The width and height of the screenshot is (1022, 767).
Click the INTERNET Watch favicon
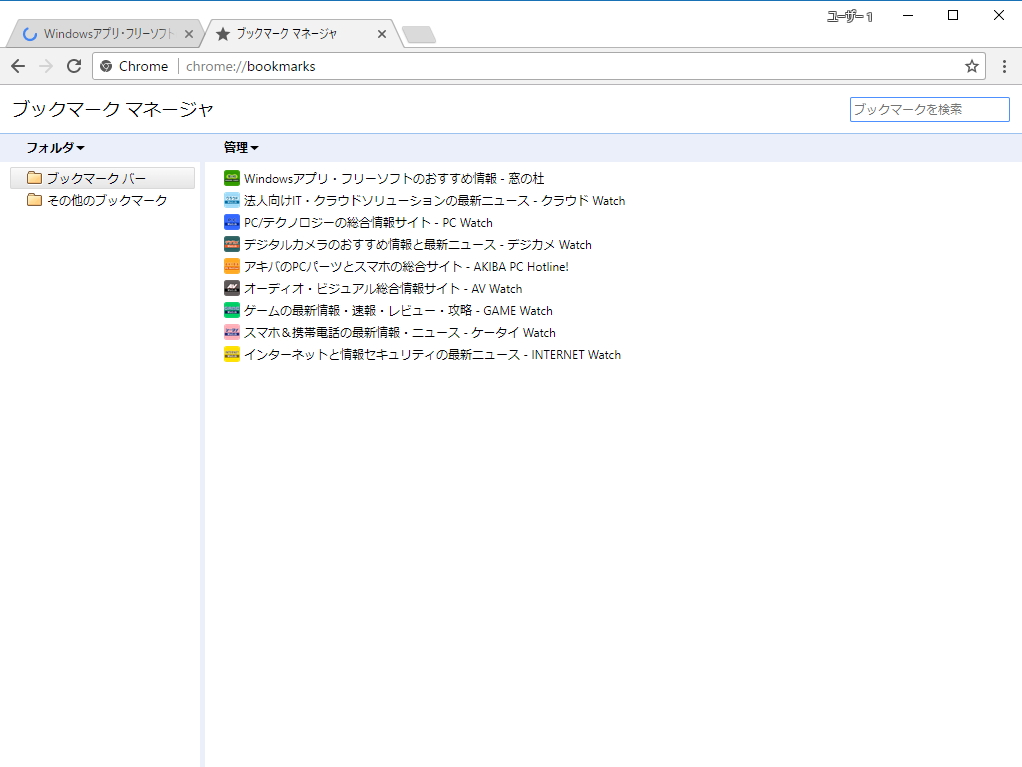232,354
